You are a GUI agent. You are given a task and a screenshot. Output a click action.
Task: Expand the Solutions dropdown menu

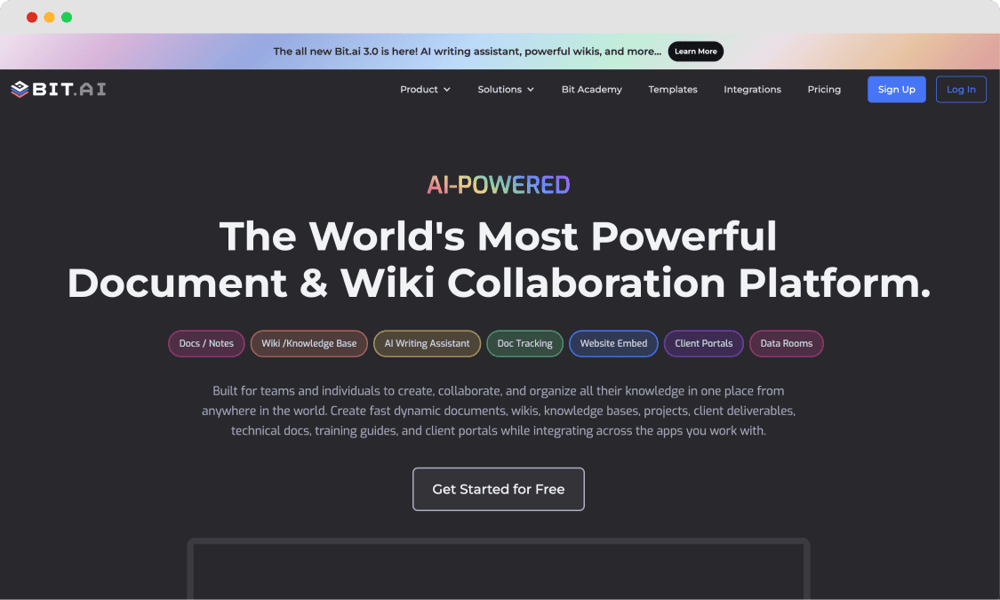click(505, 89)
